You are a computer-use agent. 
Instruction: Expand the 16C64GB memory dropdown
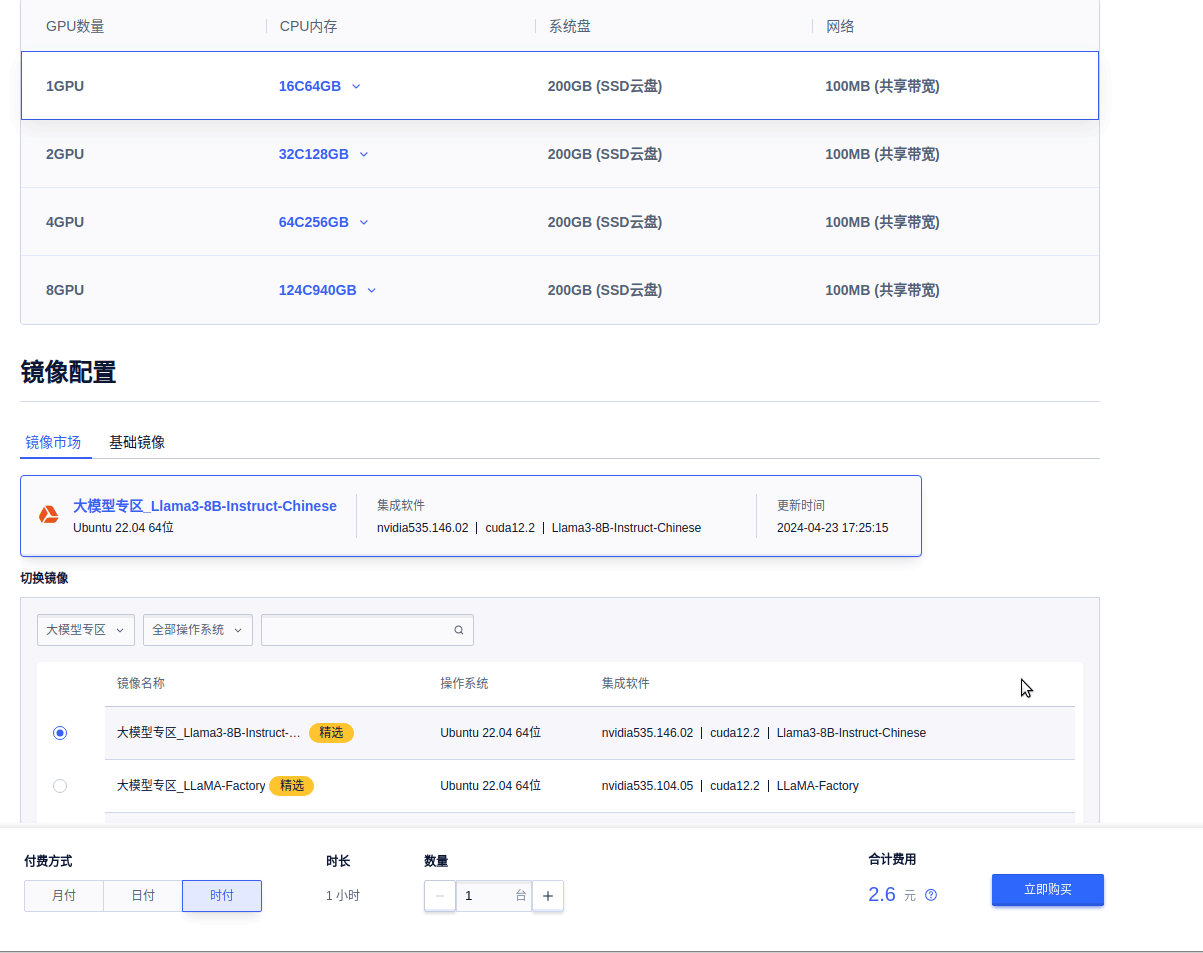coord(356,86)
